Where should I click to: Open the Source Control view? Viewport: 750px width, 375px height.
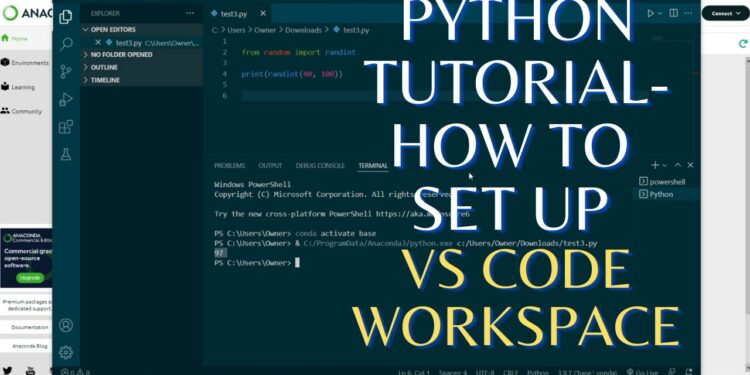click(66, 72)
